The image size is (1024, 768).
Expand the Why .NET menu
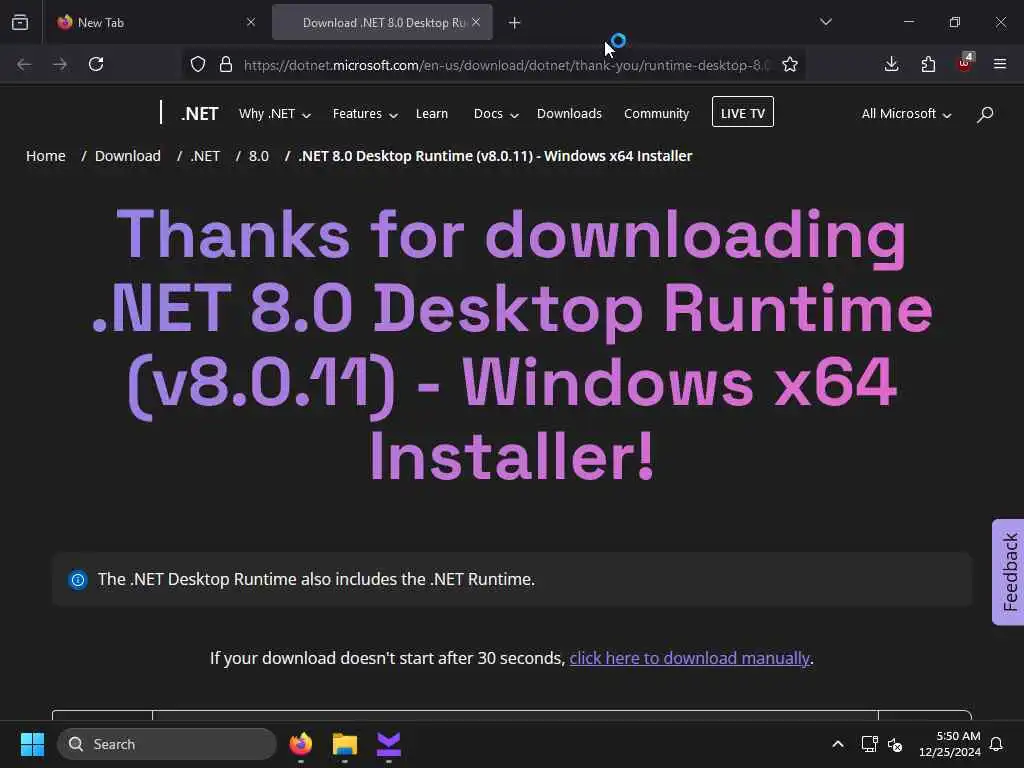(x=274, y=114)
